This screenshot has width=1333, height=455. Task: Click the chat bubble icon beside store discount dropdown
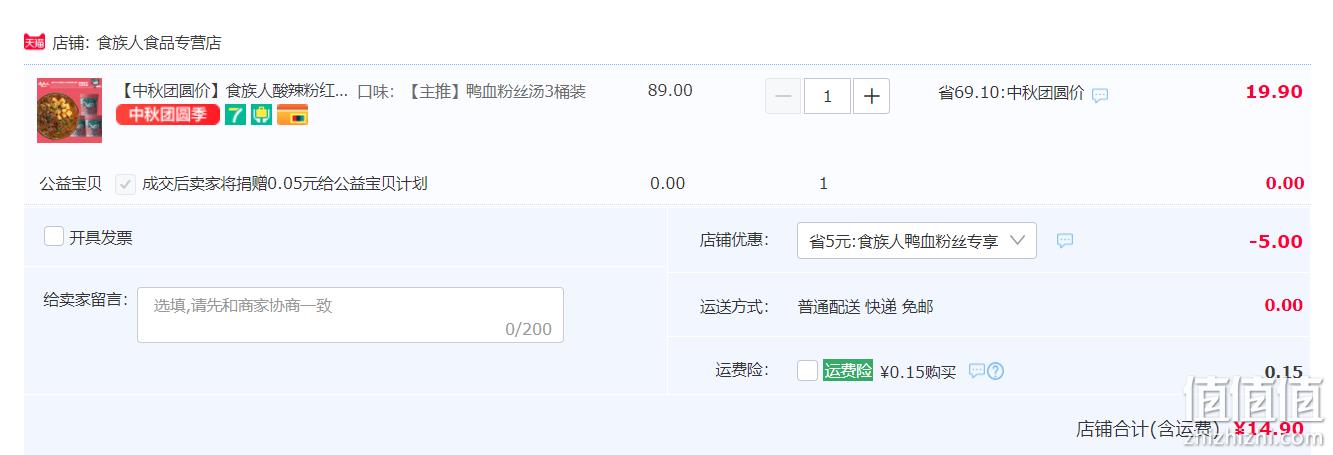[1065, 241]
